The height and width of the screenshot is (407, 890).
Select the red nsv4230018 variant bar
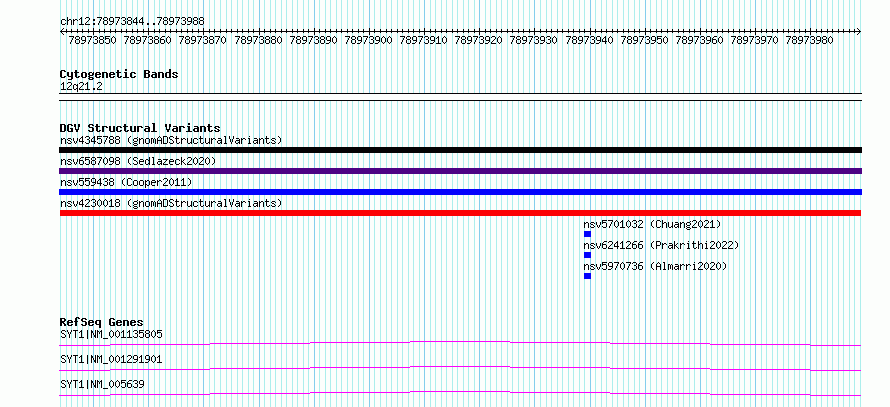[x=460, y=213]
